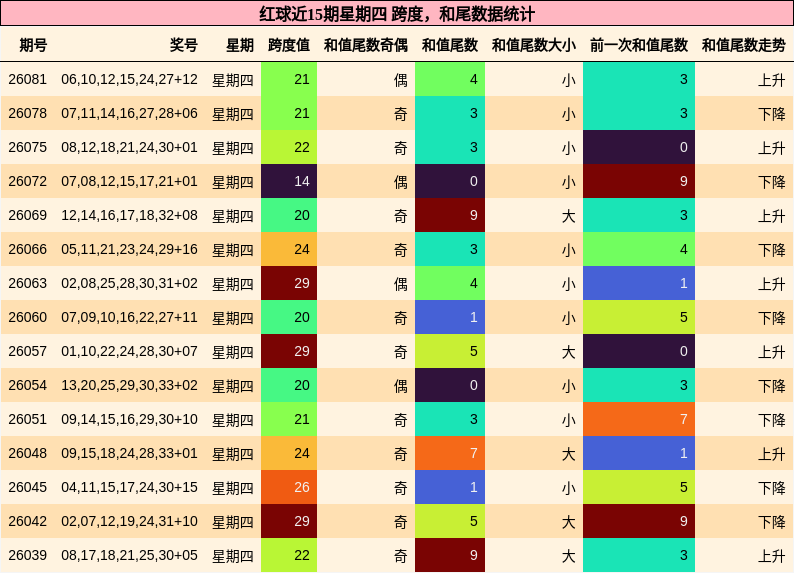Click previous sum tail 7 in row 26051
Viewport: 794px width, 573px height.
[x=639, y=419]
